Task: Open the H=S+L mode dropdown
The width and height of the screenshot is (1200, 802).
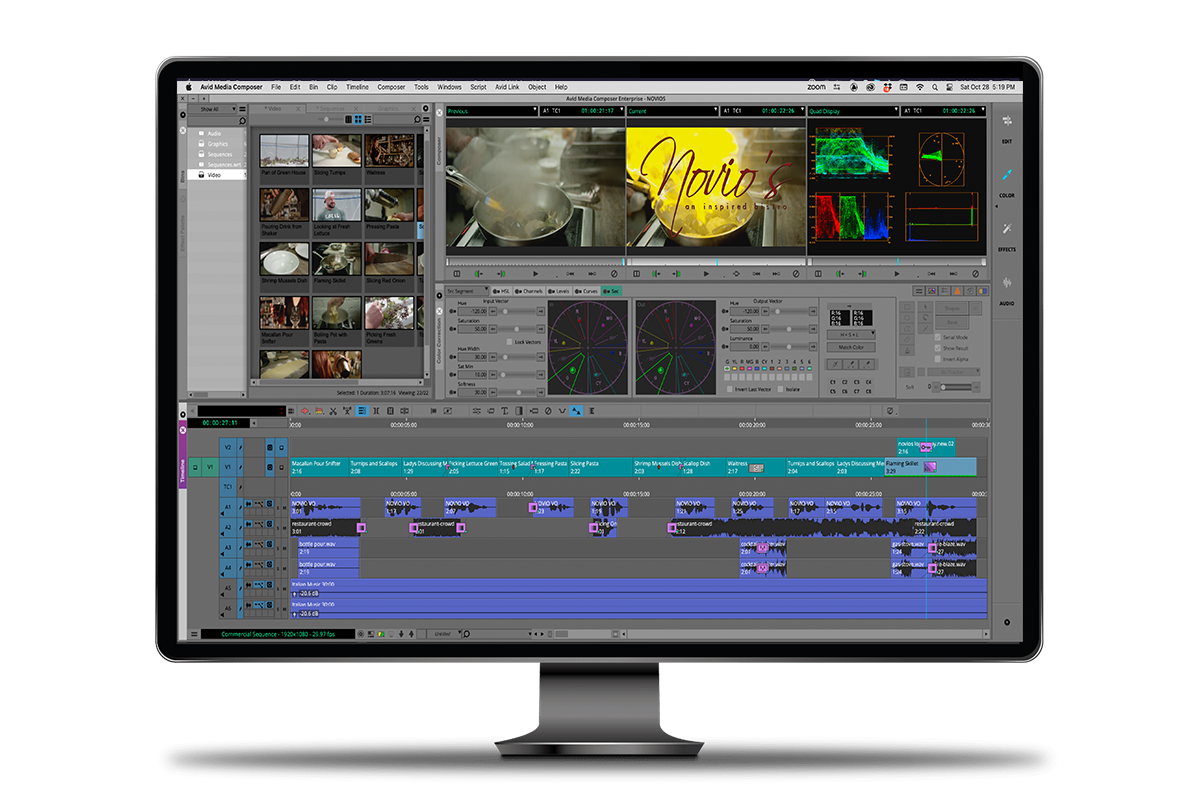Action: point(852,335)
